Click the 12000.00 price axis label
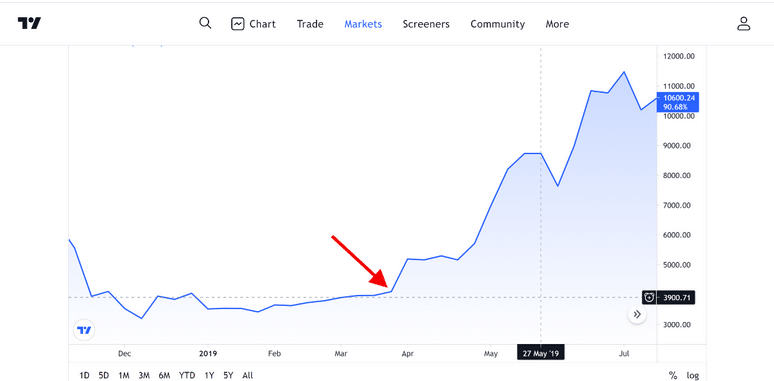The height and width of the screenshot is (381, 774). point(679,56)
